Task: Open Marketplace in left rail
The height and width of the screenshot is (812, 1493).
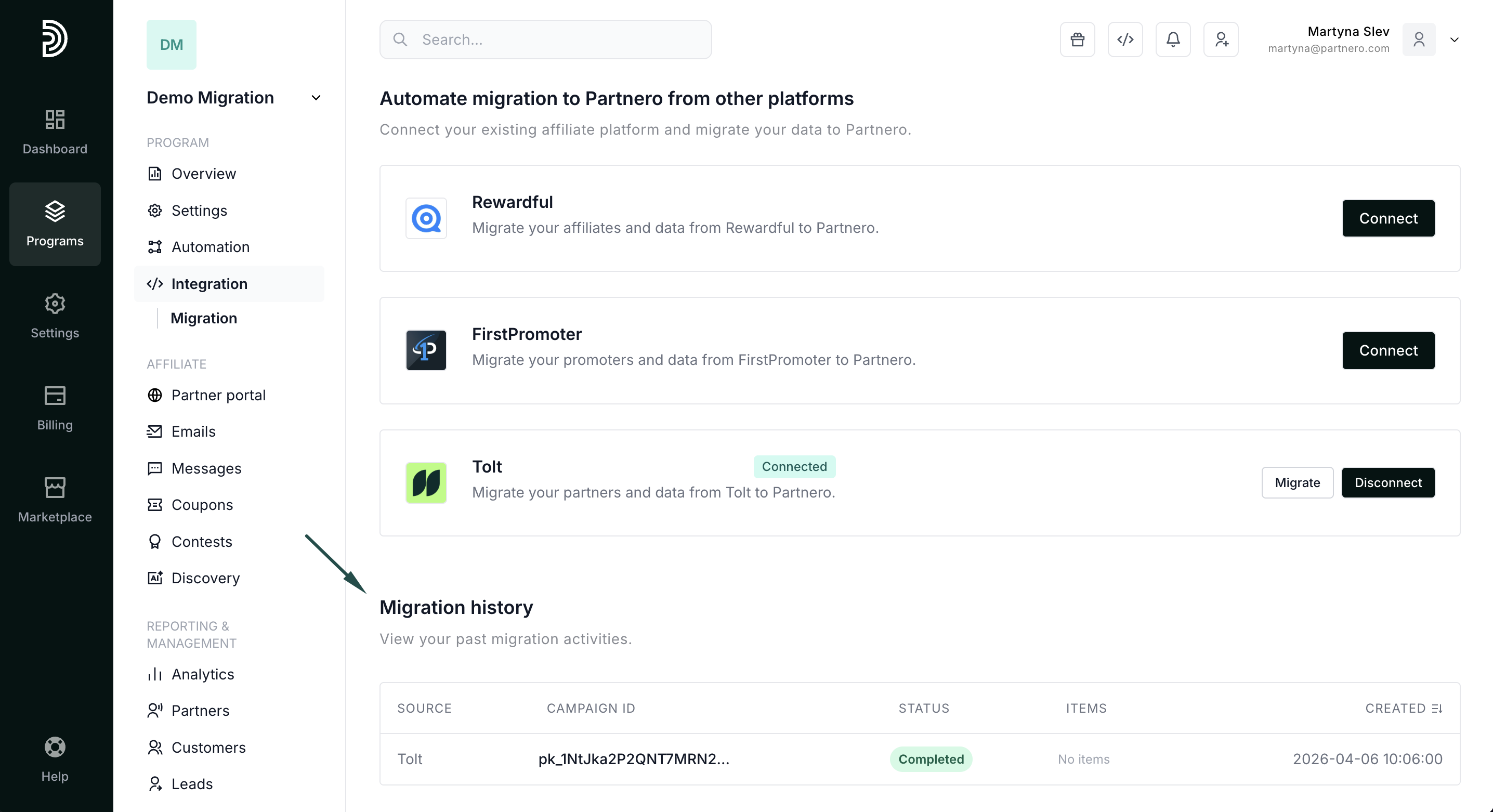Action: point(55,500)
